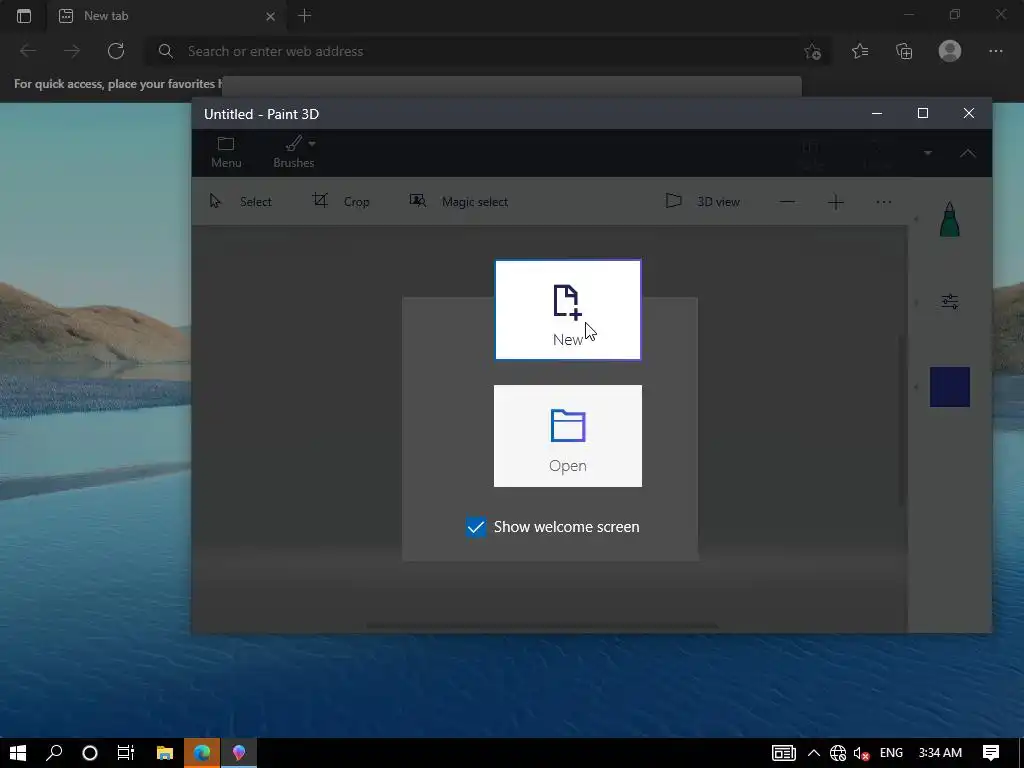Screen dimensions: 1024x768
Task: Open Edge Collections
Action: coord(904,51)
